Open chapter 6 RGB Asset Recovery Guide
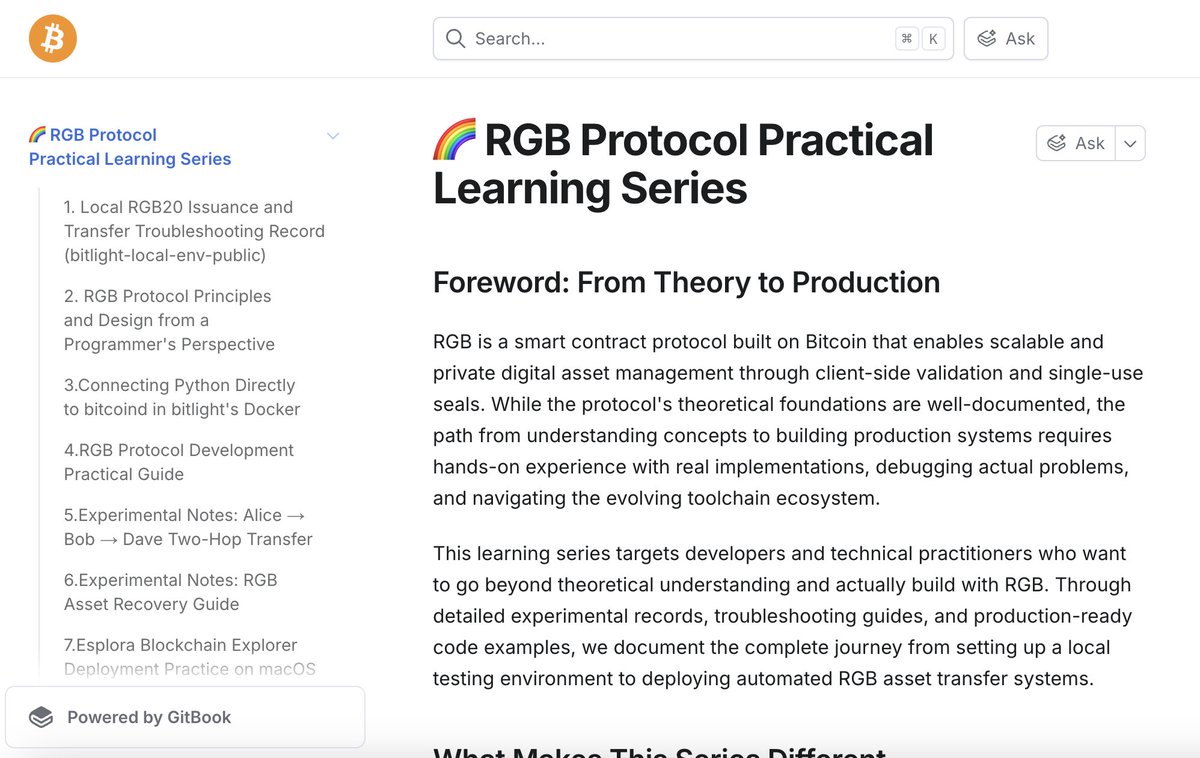This screenshot has width=1200, height=758. pos(171,592)
